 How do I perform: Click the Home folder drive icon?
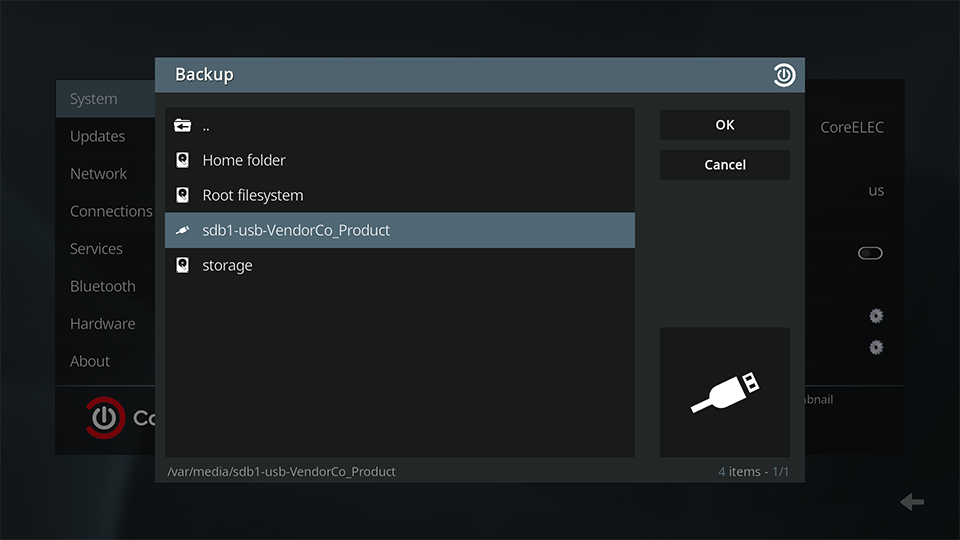pos(182,160)
